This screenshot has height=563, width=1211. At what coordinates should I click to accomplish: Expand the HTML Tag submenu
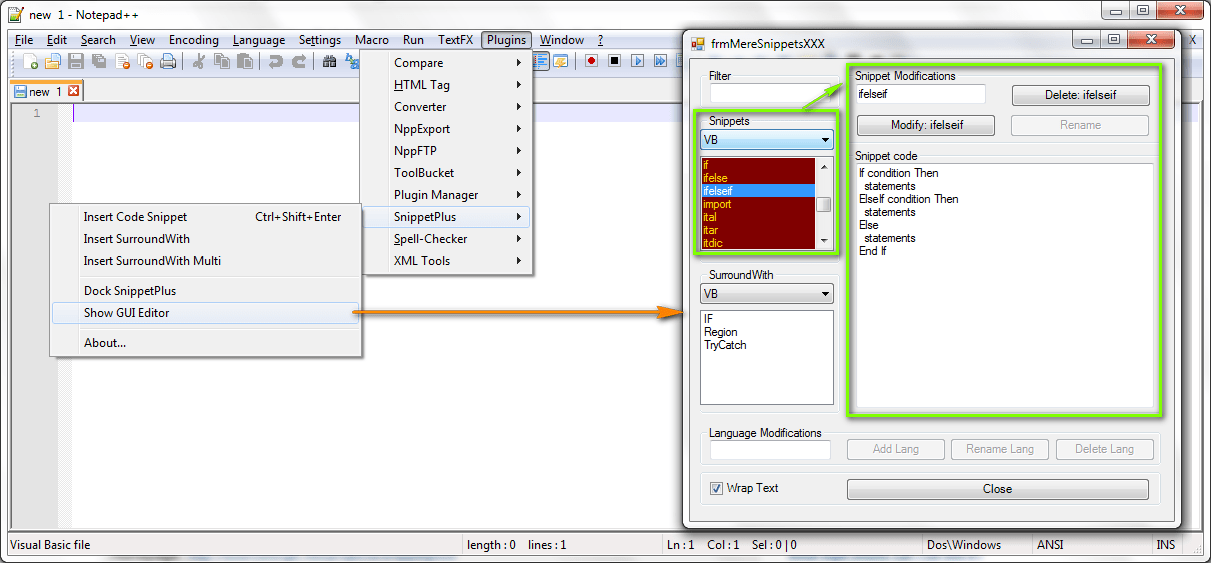[x=446, y=85]
